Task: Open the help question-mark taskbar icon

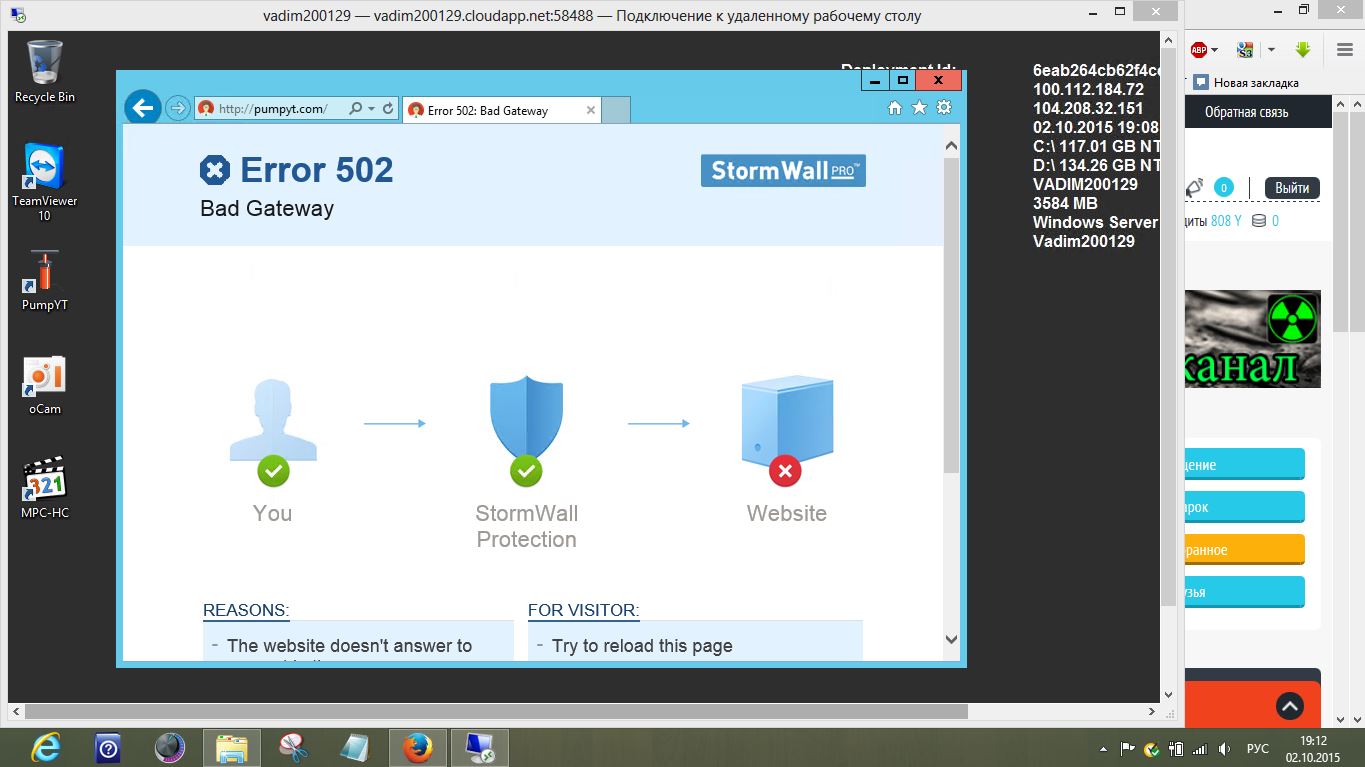Action: [107, 747]
